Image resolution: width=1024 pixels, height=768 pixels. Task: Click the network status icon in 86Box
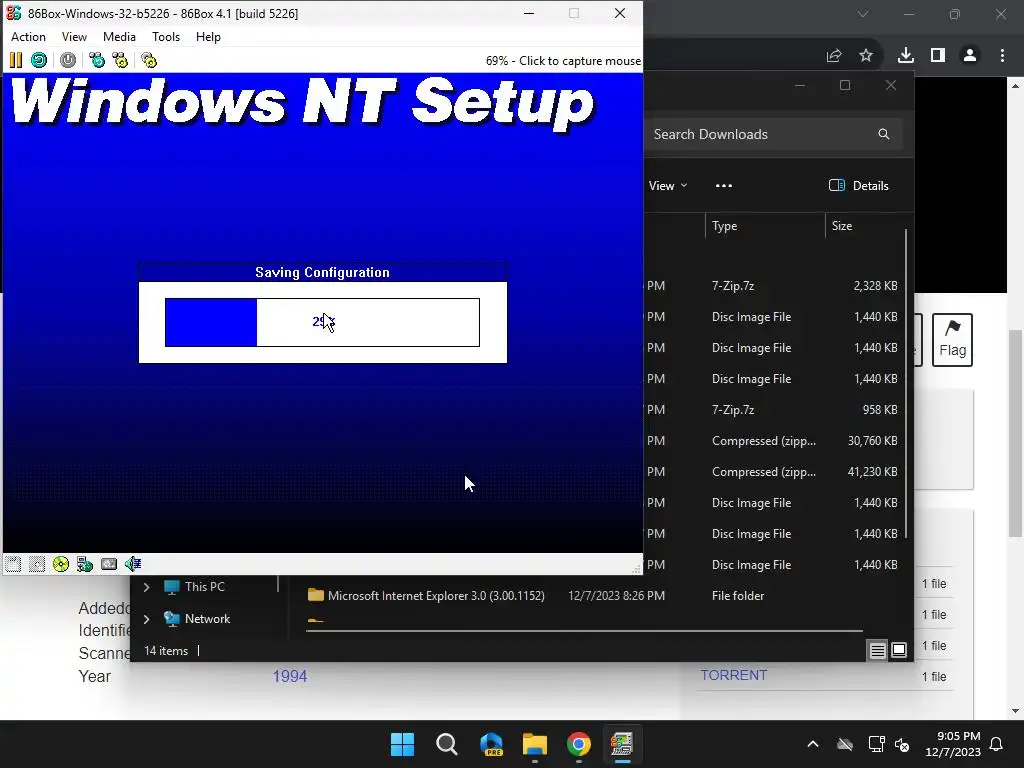(x=85, y=564)
